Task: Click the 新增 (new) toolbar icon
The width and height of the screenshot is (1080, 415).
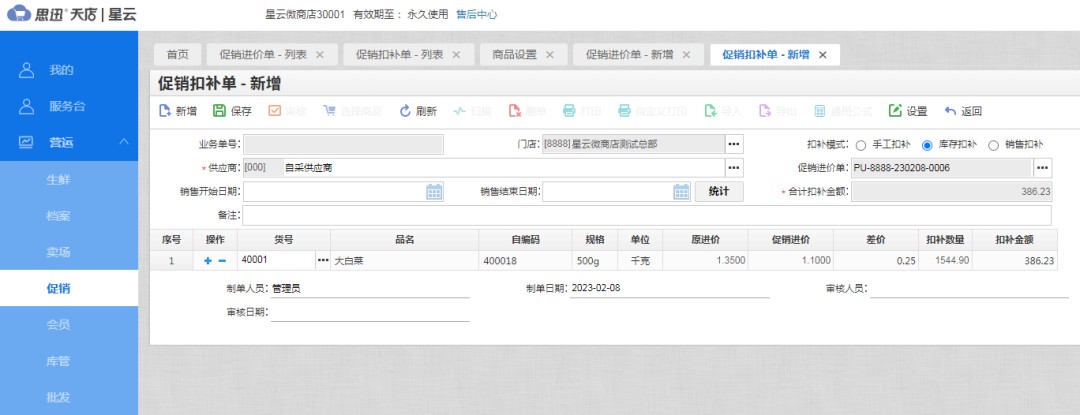Action: coord(165,111)
